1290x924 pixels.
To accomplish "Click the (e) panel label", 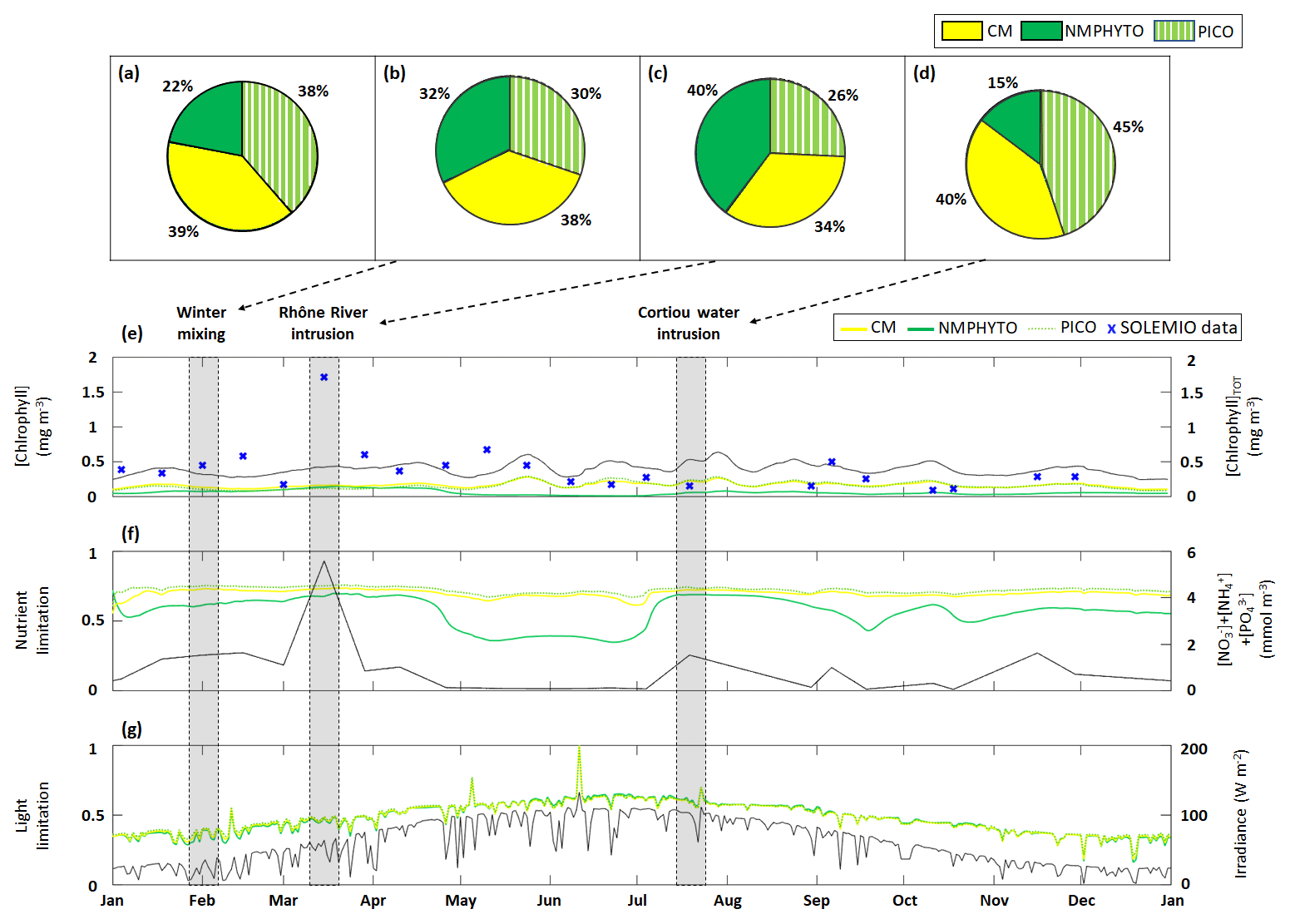I will point(131,334).
